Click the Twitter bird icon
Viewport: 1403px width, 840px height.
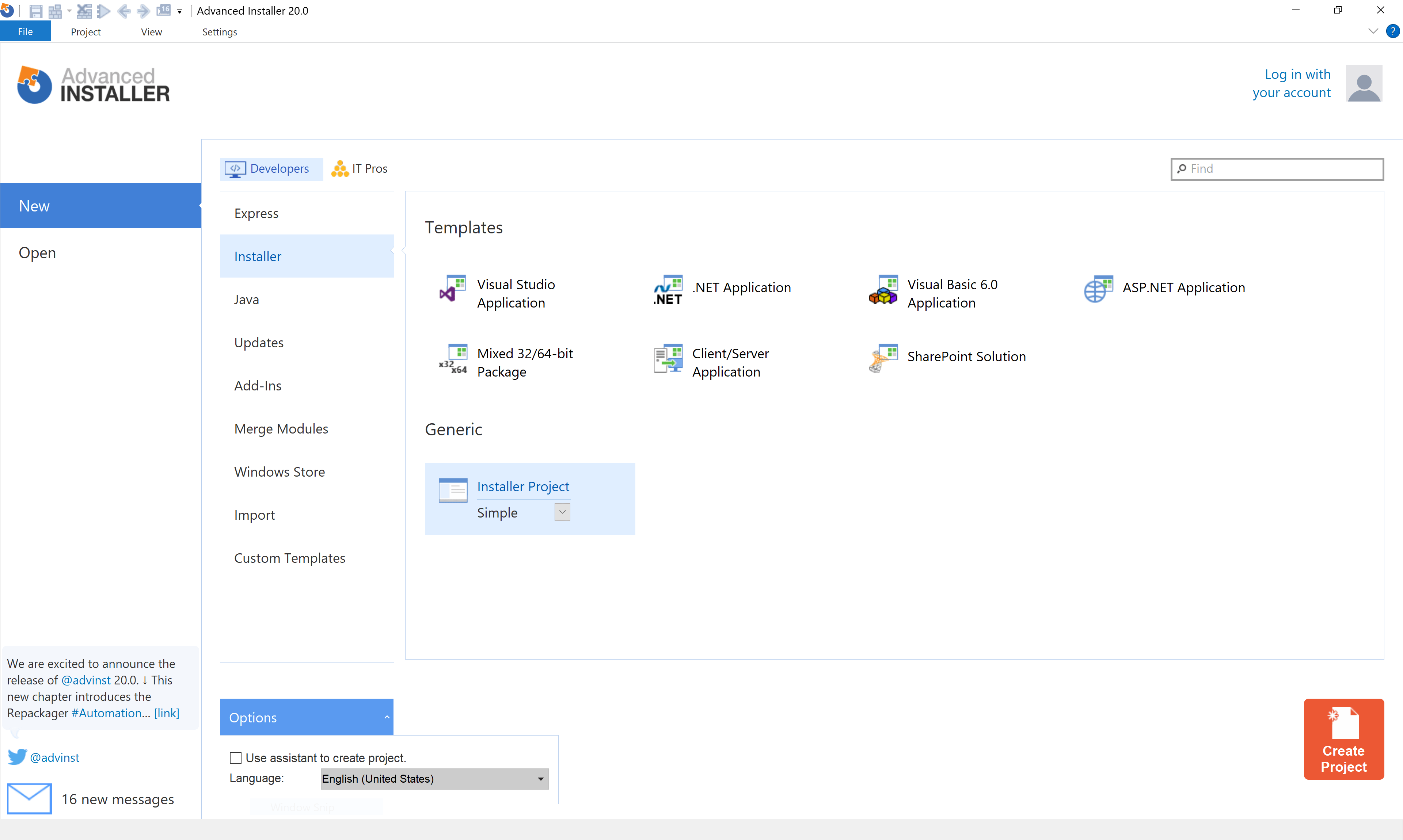(x=17, y=757)
